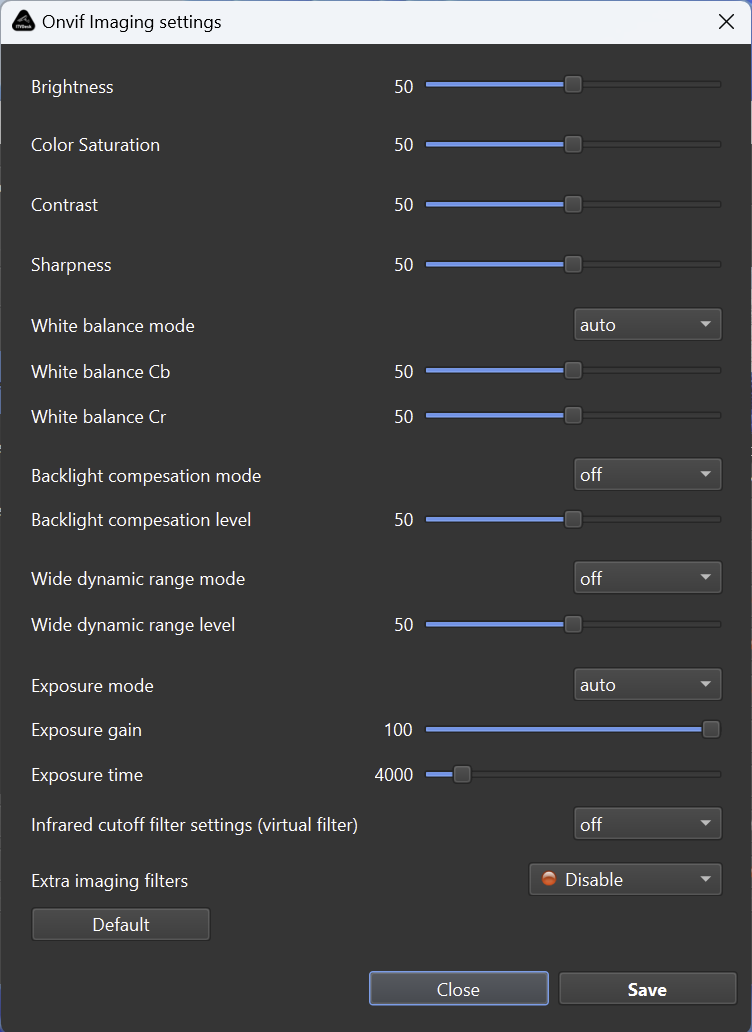Viewport: 752px width, 1032px height.
Task: Click the Contrast slider thumb
Action: [573, 204]
